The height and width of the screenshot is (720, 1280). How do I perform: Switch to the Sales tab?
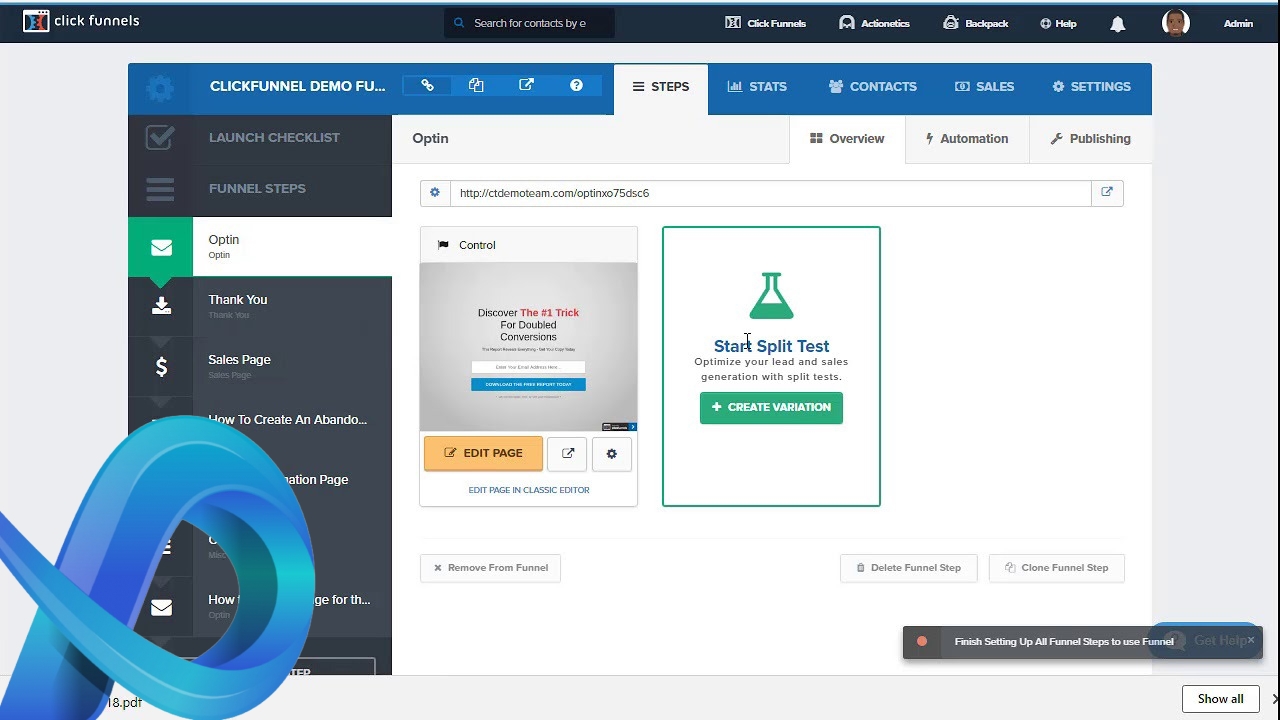coord(985,87)
